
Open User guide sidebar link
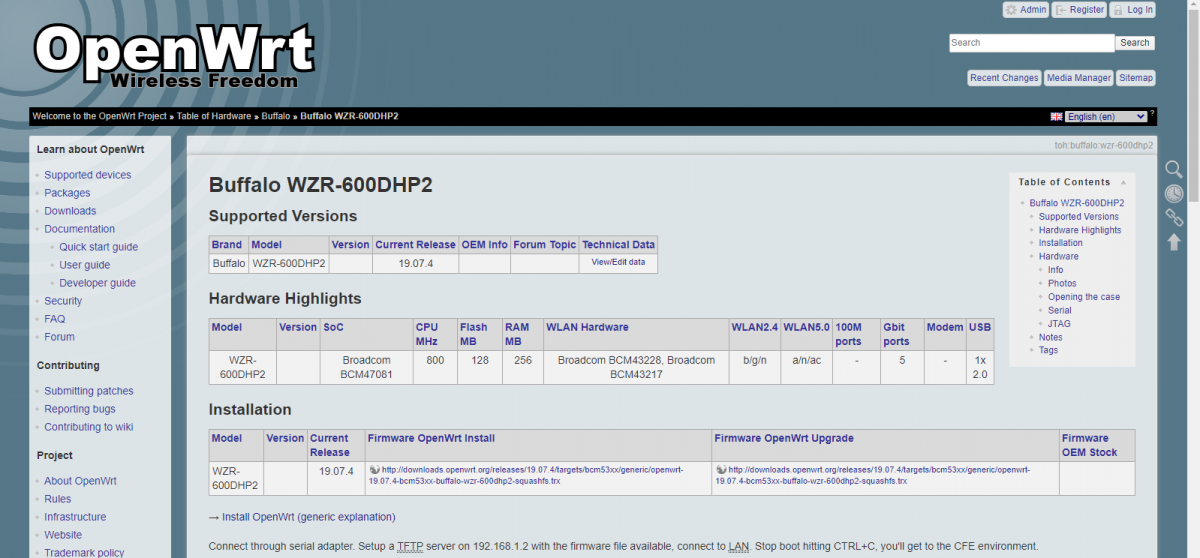click(85, 265)
